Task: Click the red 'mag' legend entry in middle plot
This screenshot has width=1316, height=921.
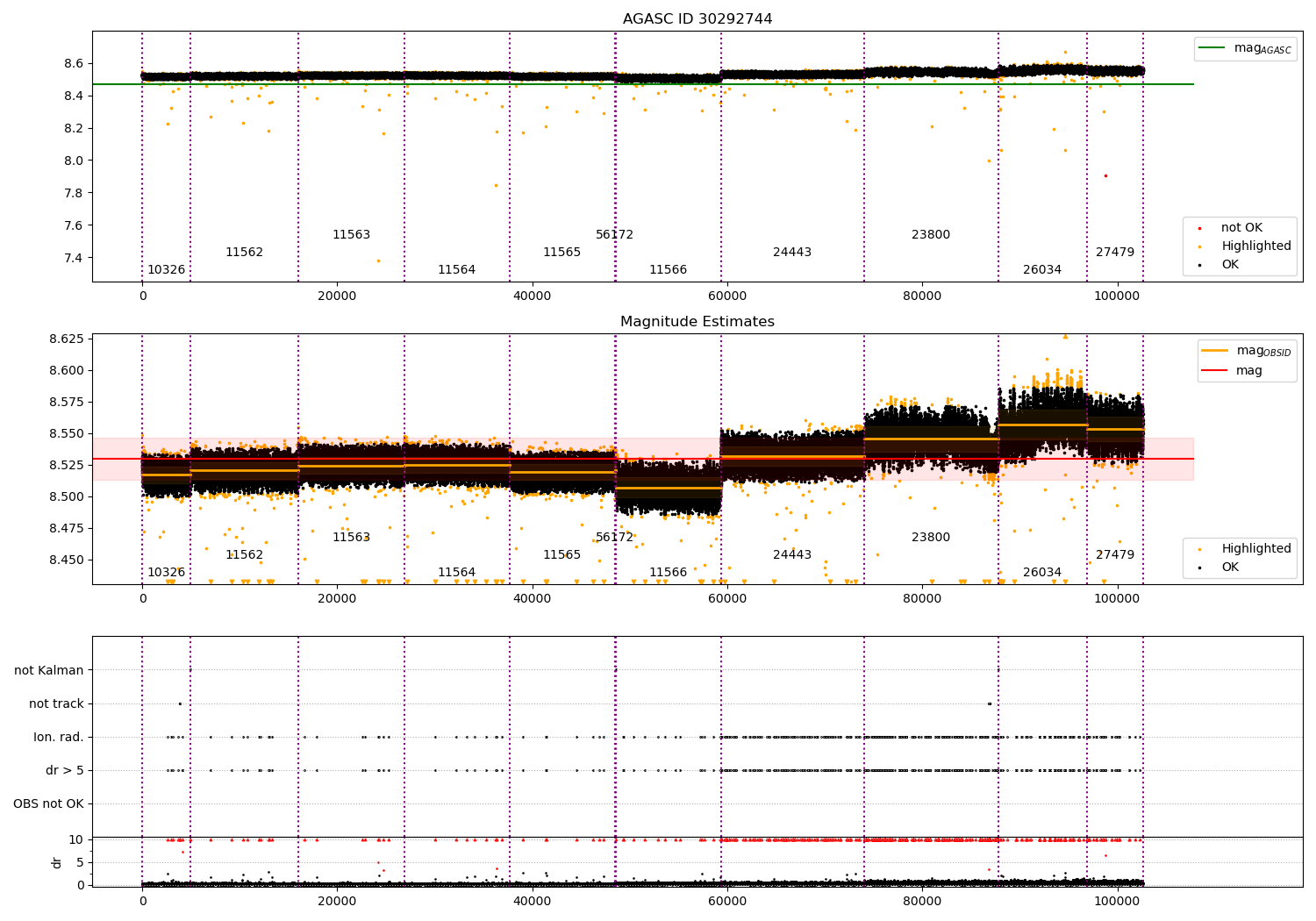Action: (1232, 371)
